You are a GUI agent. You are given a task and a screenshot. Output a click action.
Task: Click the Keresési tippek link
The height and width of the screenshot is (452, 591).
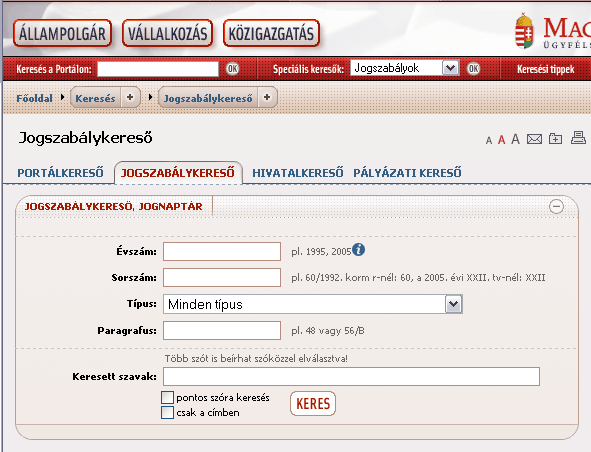pos(545,69)
